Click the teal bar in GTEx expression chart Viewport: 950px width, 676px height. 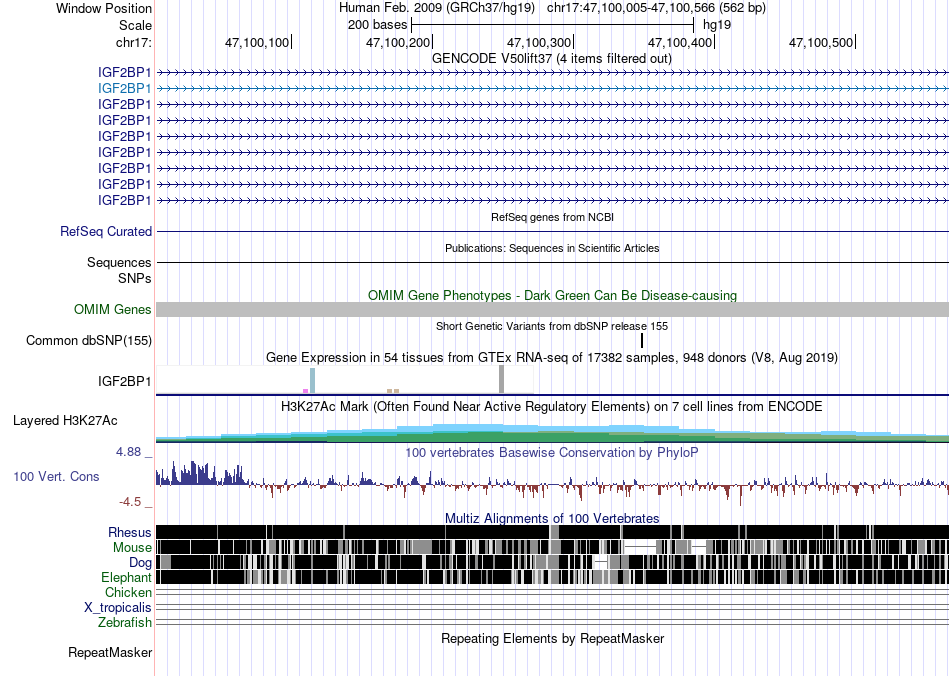[313, 380]
